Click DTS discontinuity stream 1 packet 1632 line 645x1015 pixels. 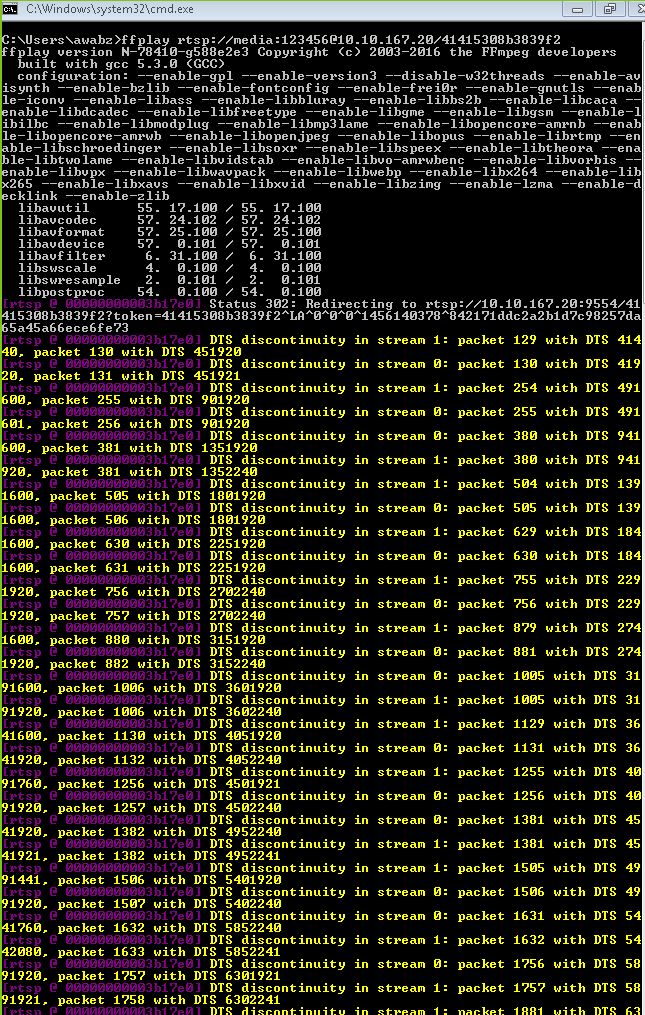[x=321, y=939]
